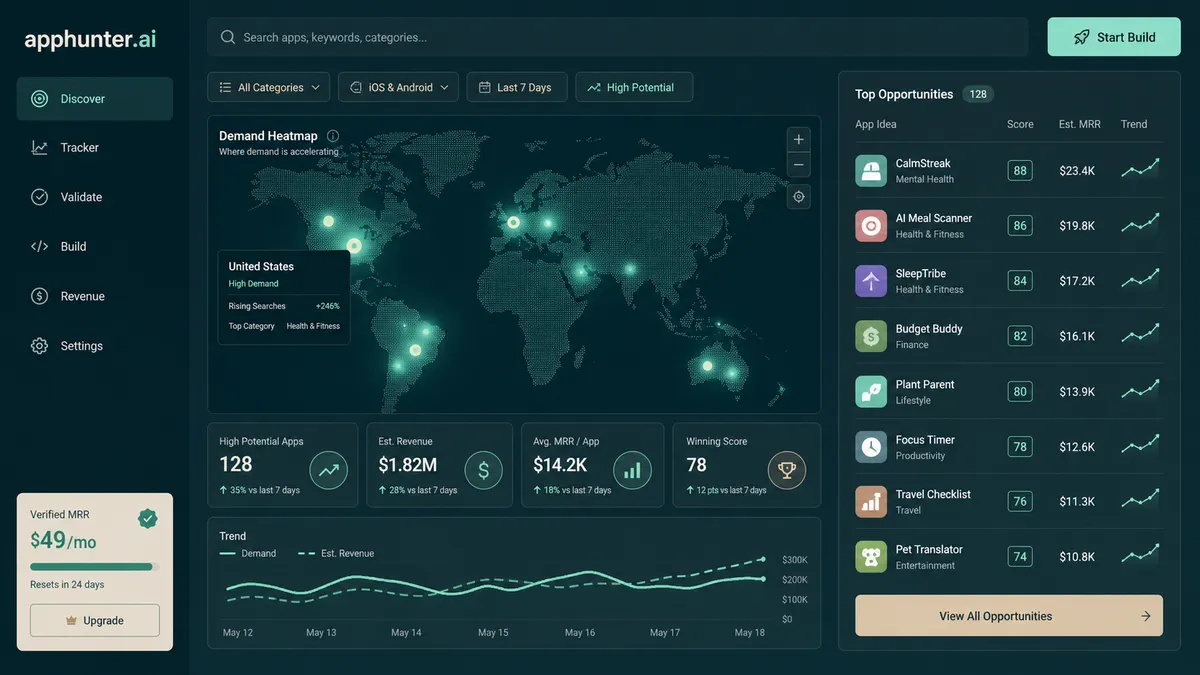Click the score 86 badge for AI Meal Scanner

point(1020,226)
